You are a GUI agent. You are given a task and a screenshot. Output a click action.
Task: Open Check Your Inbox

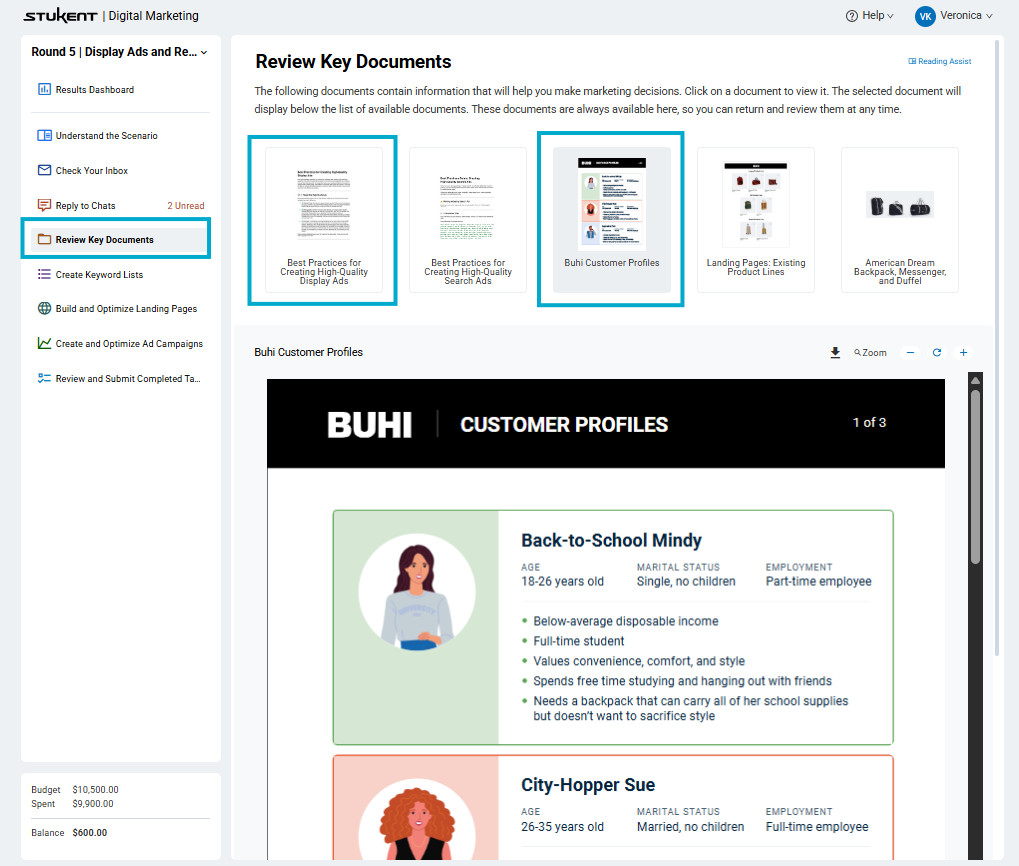coord(92,171)
